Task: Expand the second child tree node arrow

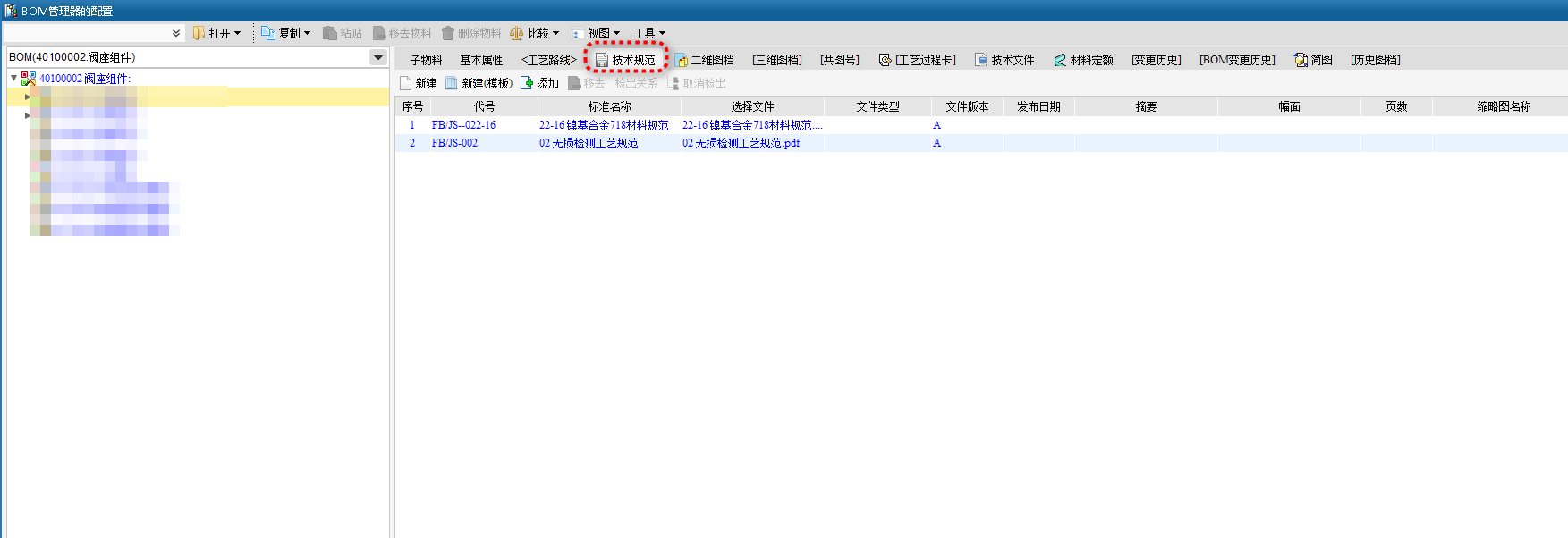Action: (28, 115)
